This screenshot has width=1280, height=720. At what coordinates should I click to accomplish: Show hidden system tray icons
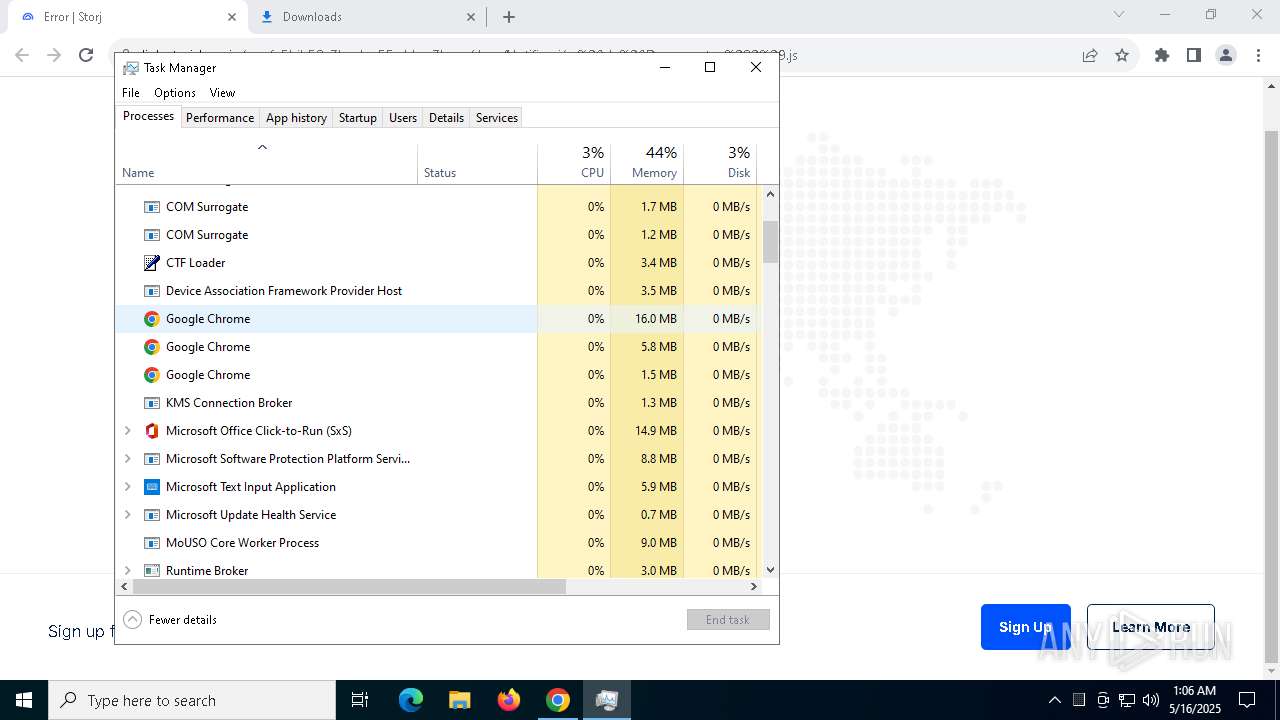pyautogui.click(x=1054, y=700)
